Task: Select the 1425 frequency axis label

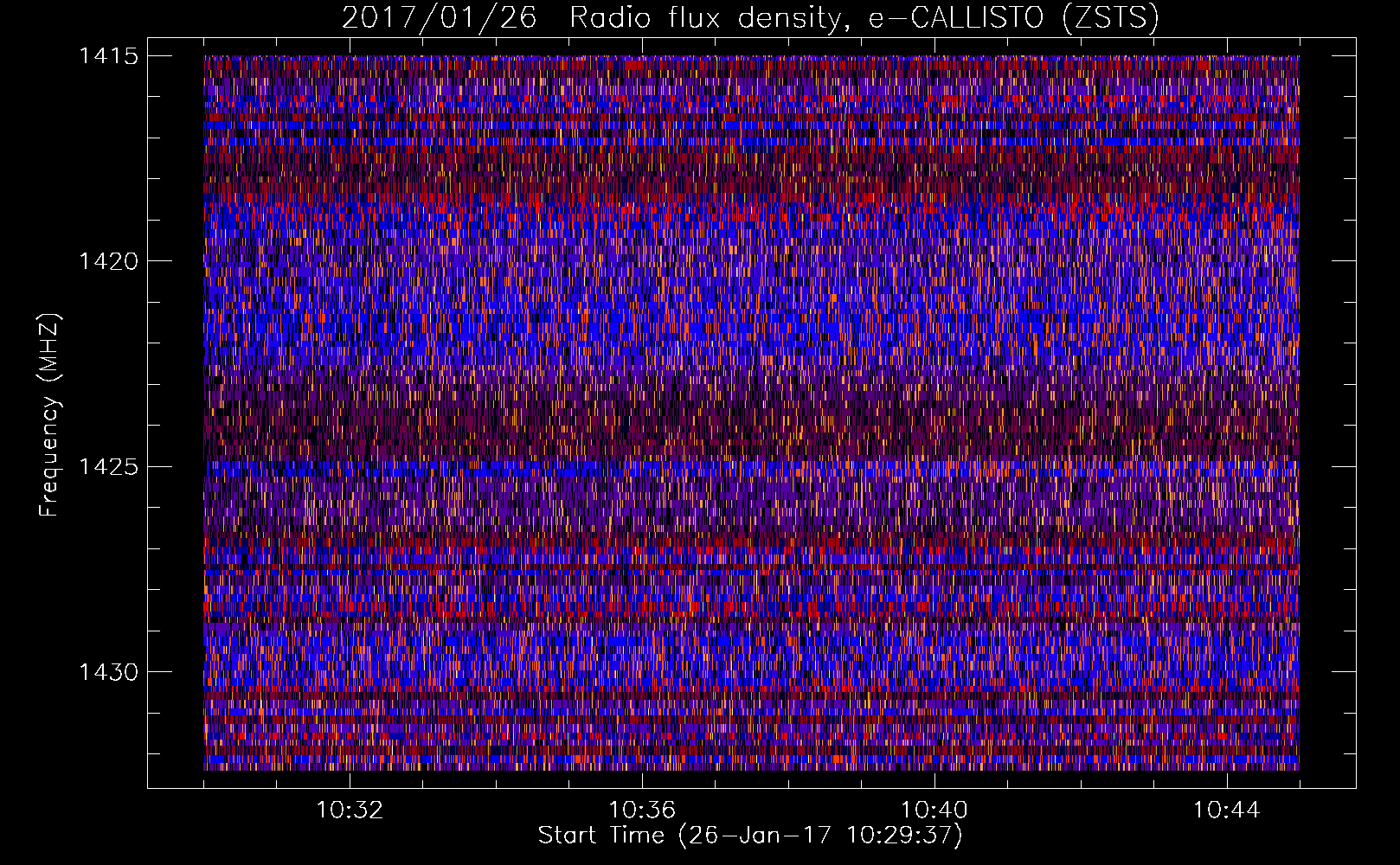Action: 108,467
